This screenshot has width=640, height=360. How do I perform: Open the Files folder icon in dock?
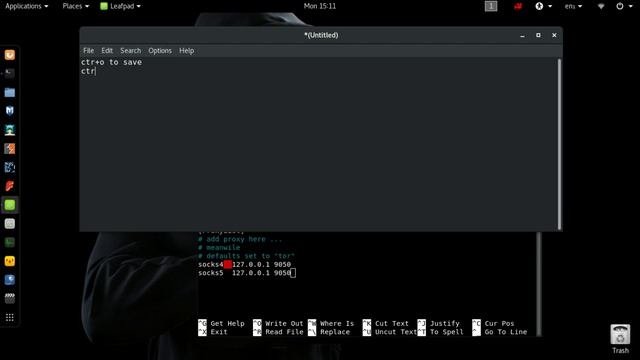[x=10, y=92]
